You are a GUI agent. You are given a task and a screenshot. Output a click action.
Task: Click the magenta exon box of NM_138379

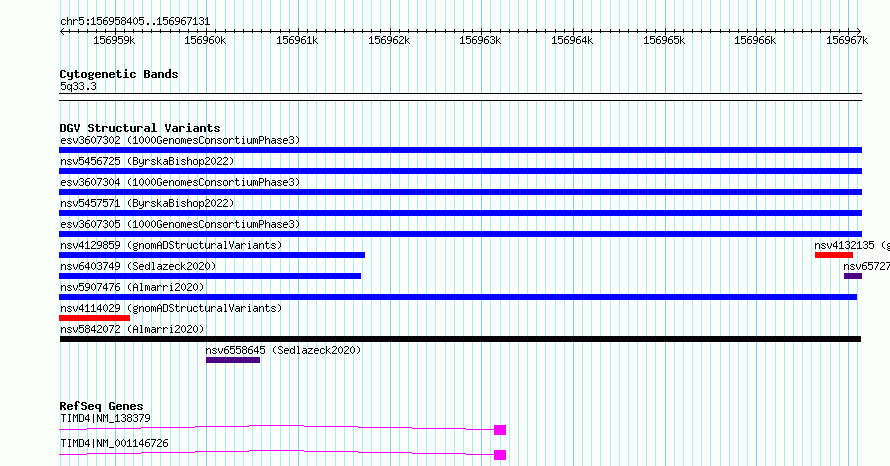click(x=500, y=430)
